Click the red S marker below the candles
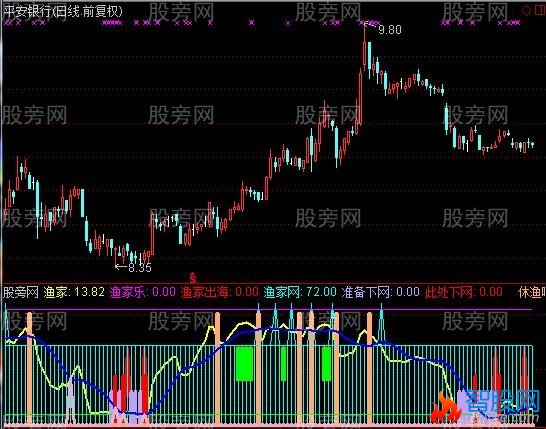This screenshot has height=429, width=546. [x=193, y=278]
